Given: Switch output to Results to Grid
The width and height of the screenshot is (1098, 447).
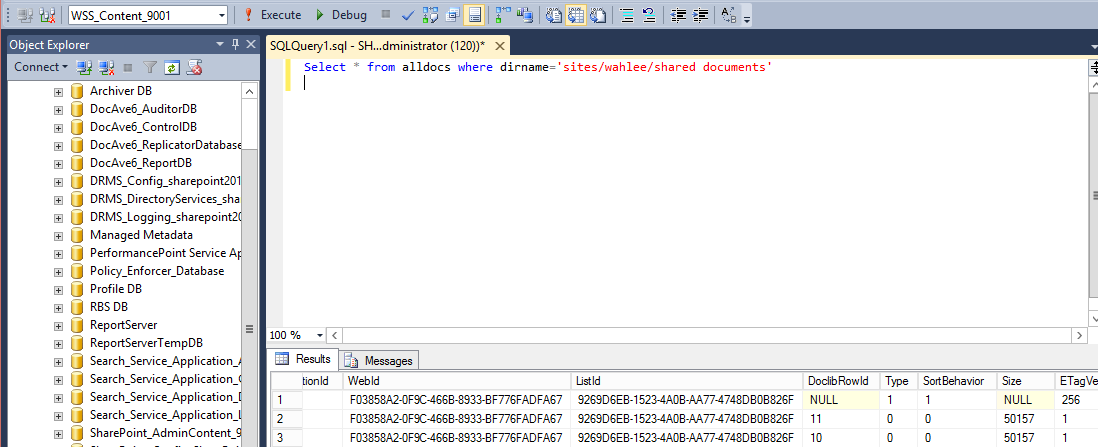Looking at the screenshot, I should click(x=575, y=15).
